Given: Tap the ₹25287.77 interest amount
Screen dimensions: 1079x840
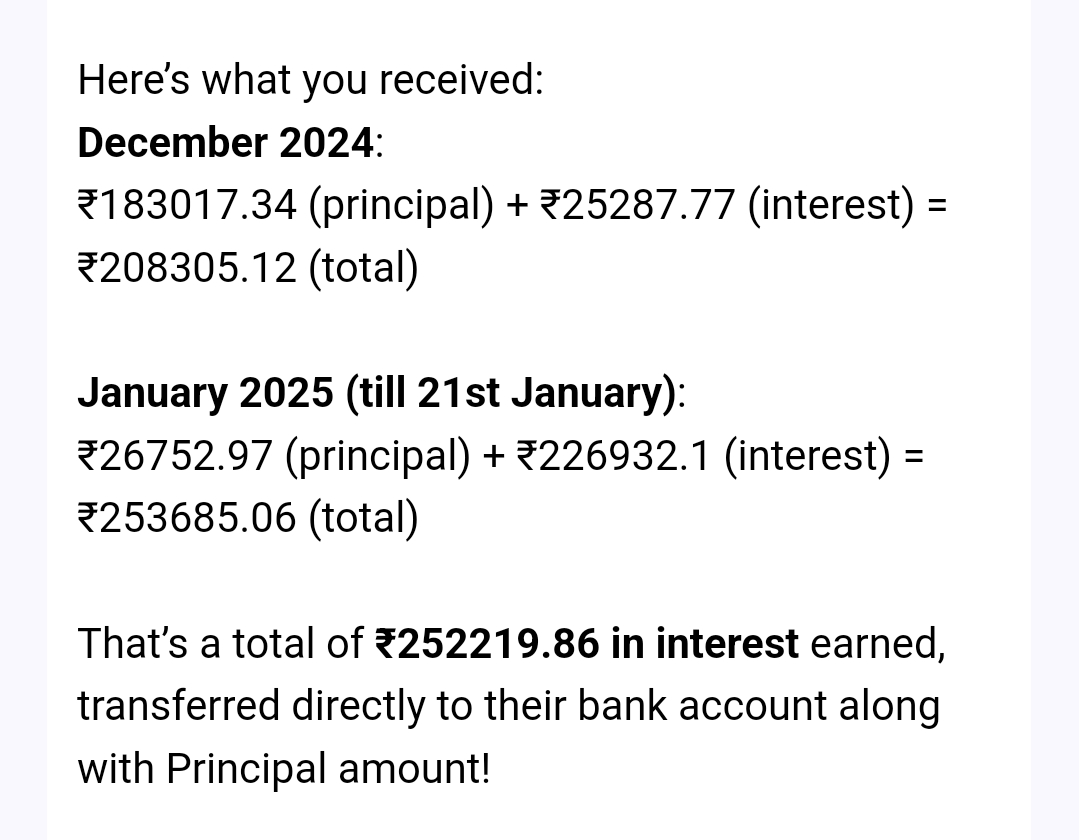Looking at the screenshot, I should pyautogui.click(x=638, y=205).
